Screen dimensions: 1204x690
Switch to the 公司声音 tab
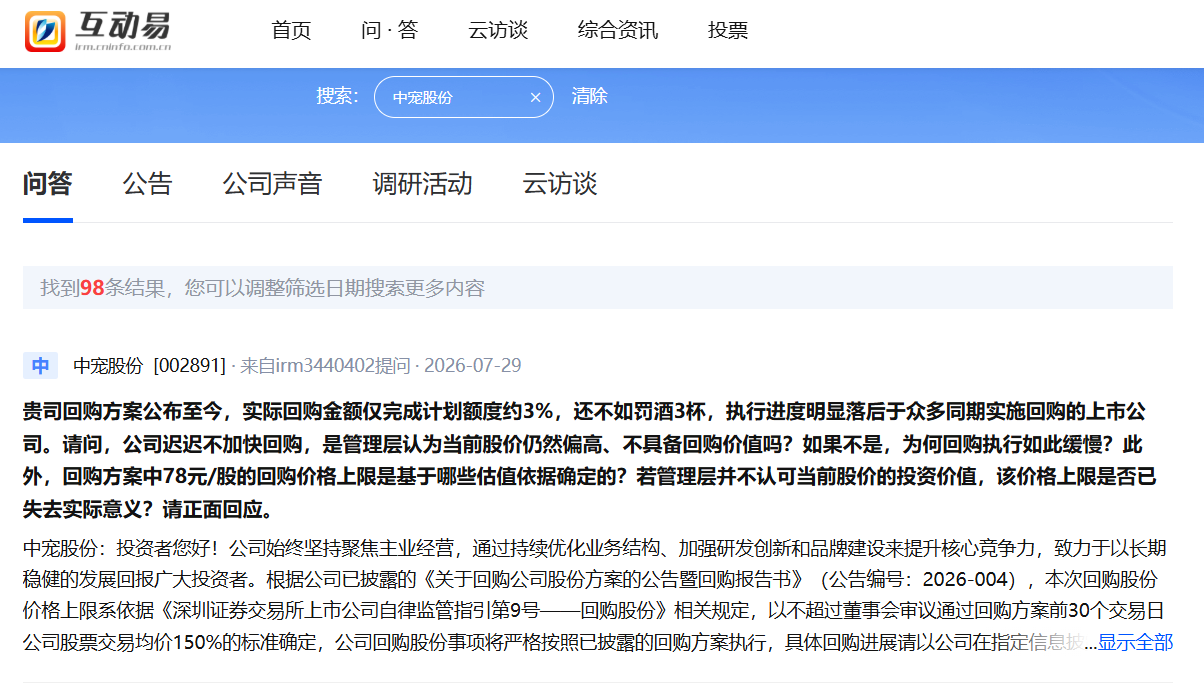coord(272,184)
